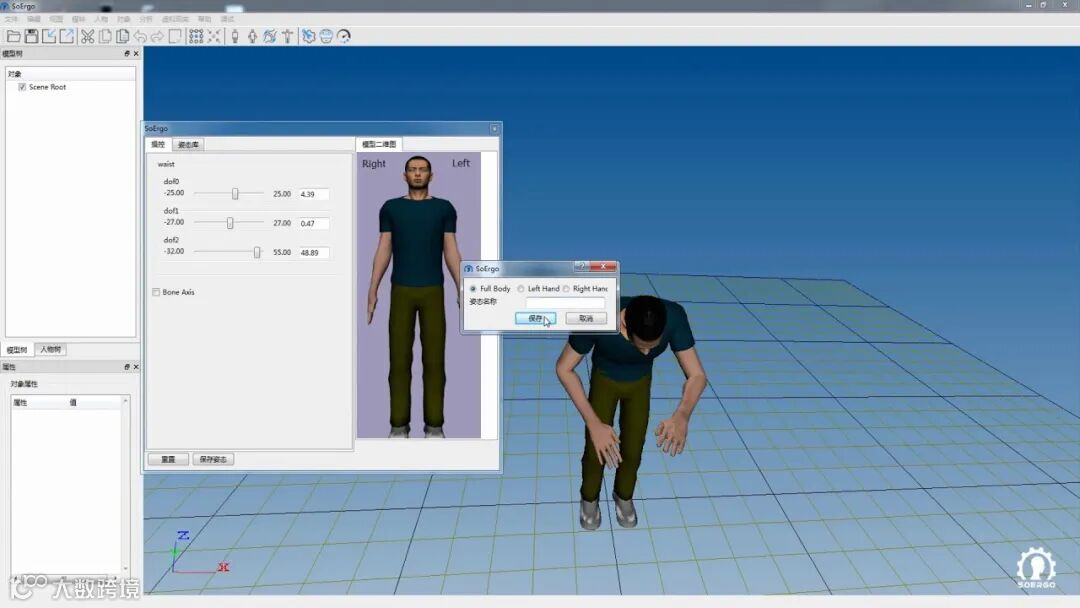
Task: Click the Export toolbar icon with outward arrow
Action: point(67,36)
